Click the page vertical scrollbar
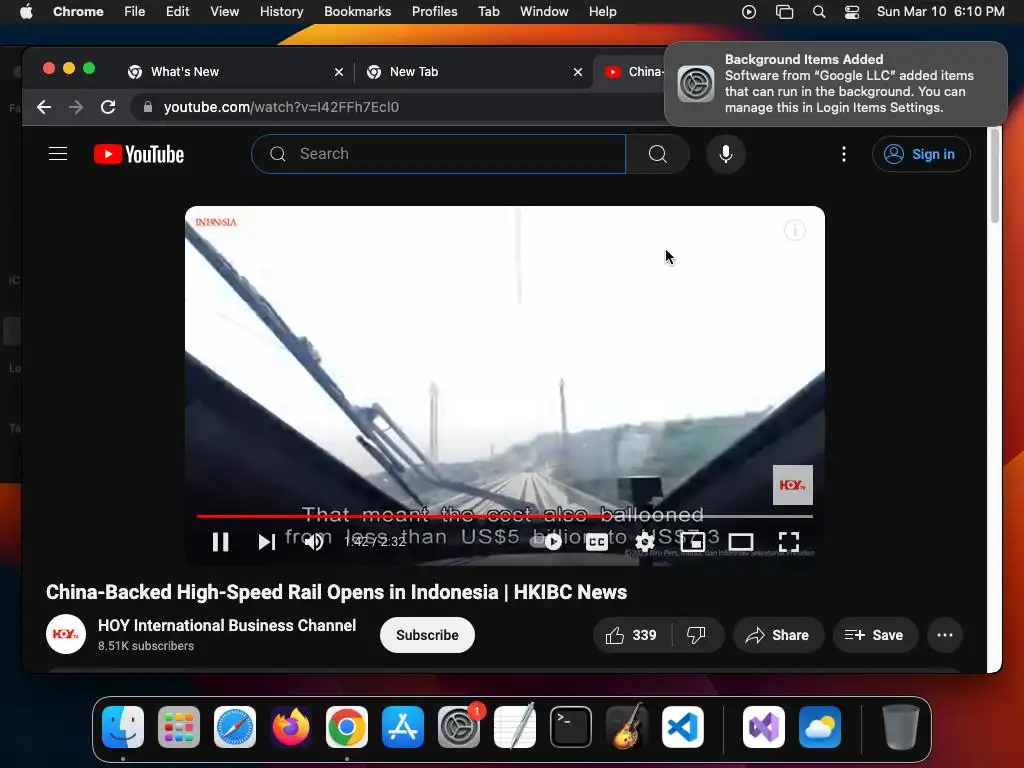Viewport: 1024px width, 768px height. (995, 176)
